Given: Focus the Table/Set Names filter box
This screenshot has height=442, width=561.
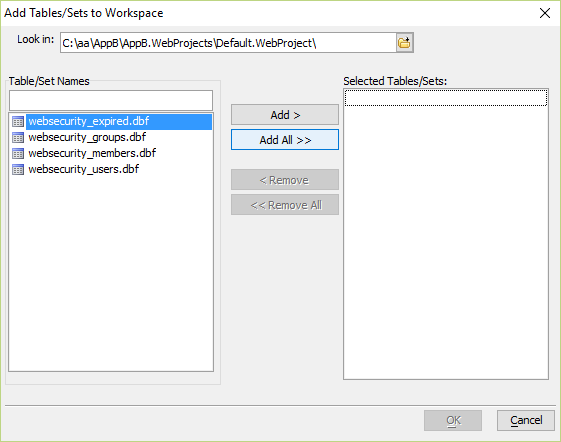Looking at the screenshot, I should coord(111,101).
